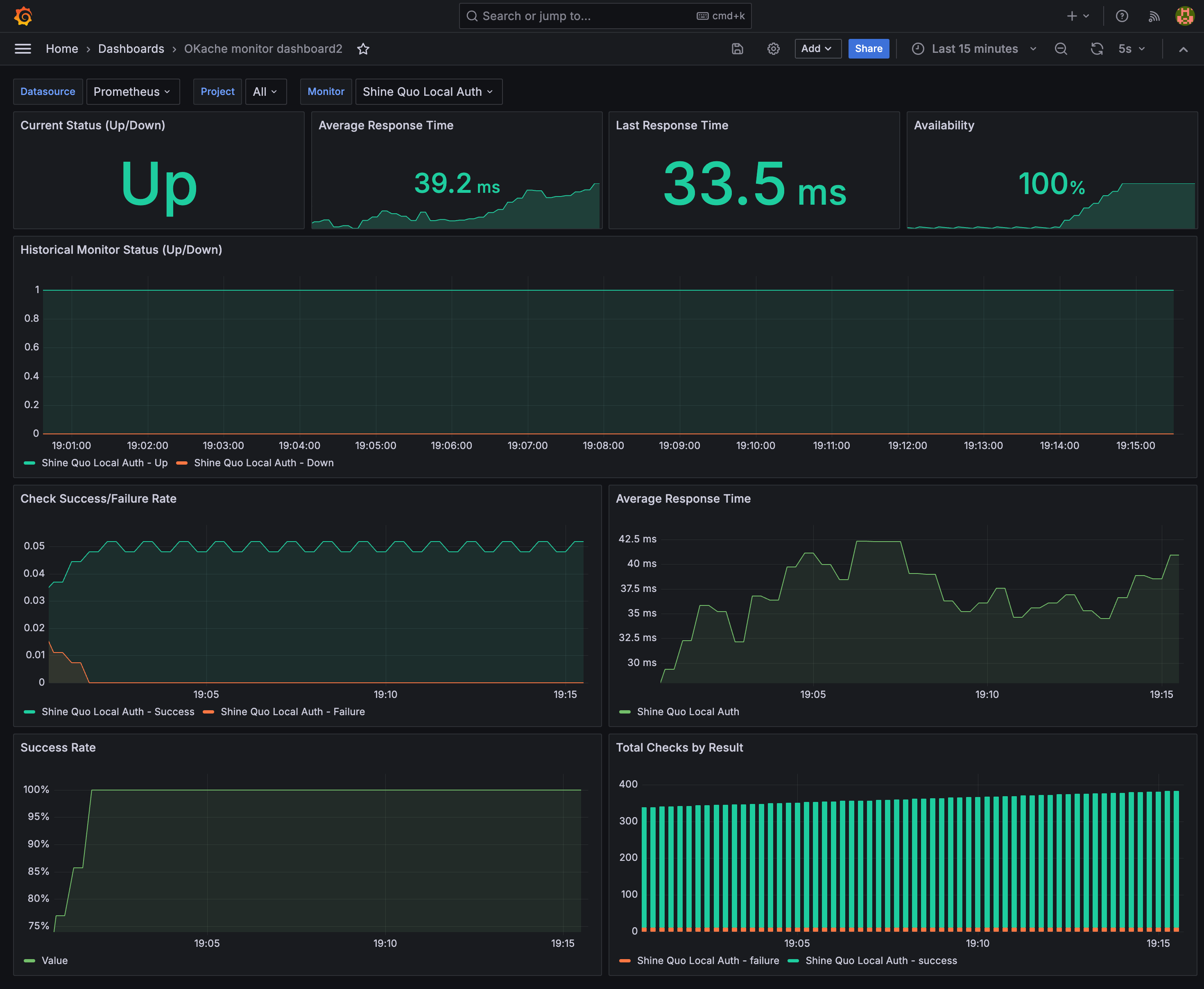Viewport: 1204px width, 989px height.
Task: Star the dashboard as favorite
Action: click(363, 49)
